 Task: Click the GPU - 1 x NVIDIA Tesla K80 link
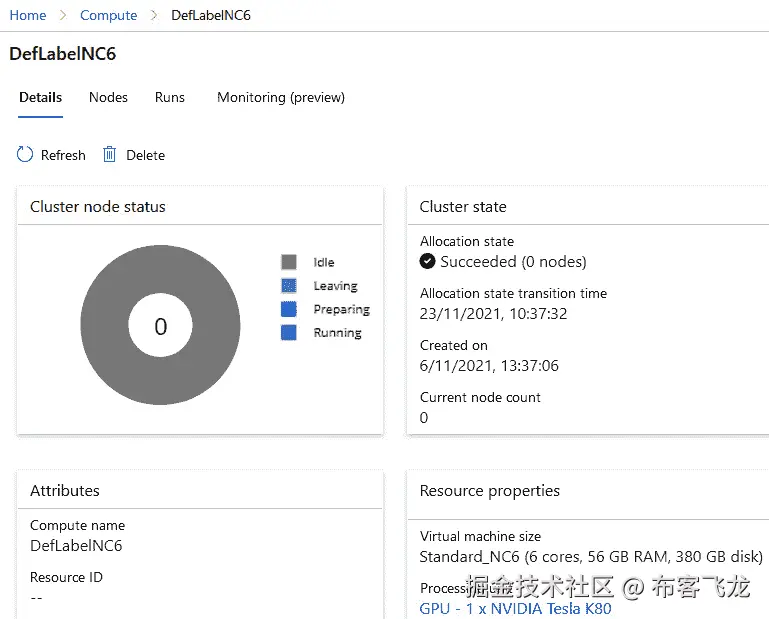pyautogui.click(x=515, y=609)
